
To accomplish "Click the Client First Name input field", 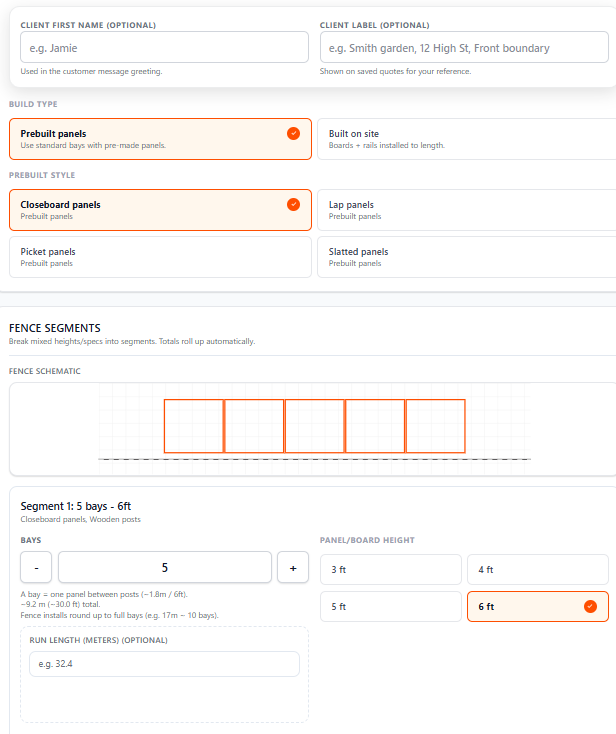I will point(164,47).
